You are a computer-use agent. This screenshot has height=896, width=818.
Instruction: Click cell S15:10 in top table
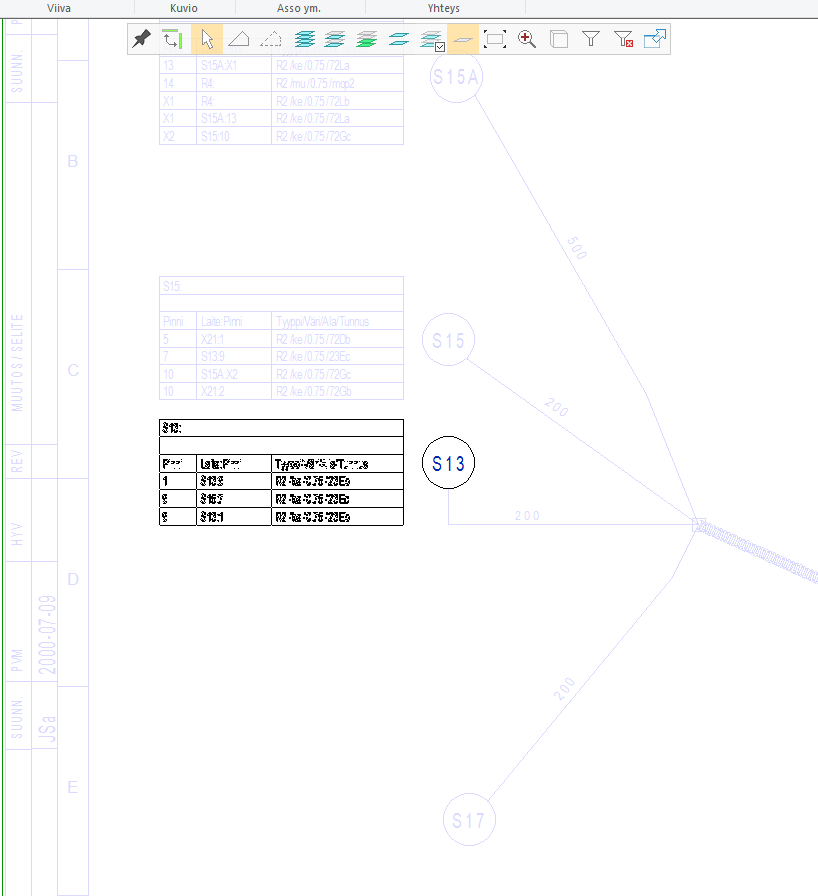234,136
